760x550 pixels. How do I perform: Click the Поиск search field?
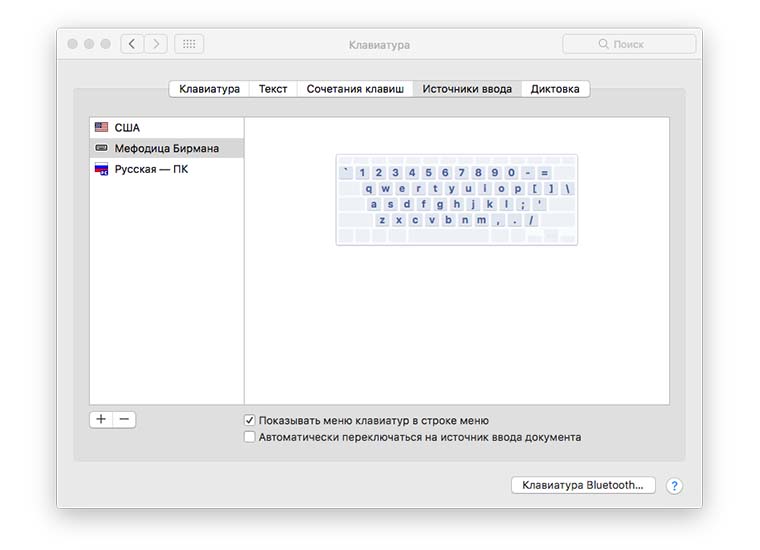629,44
